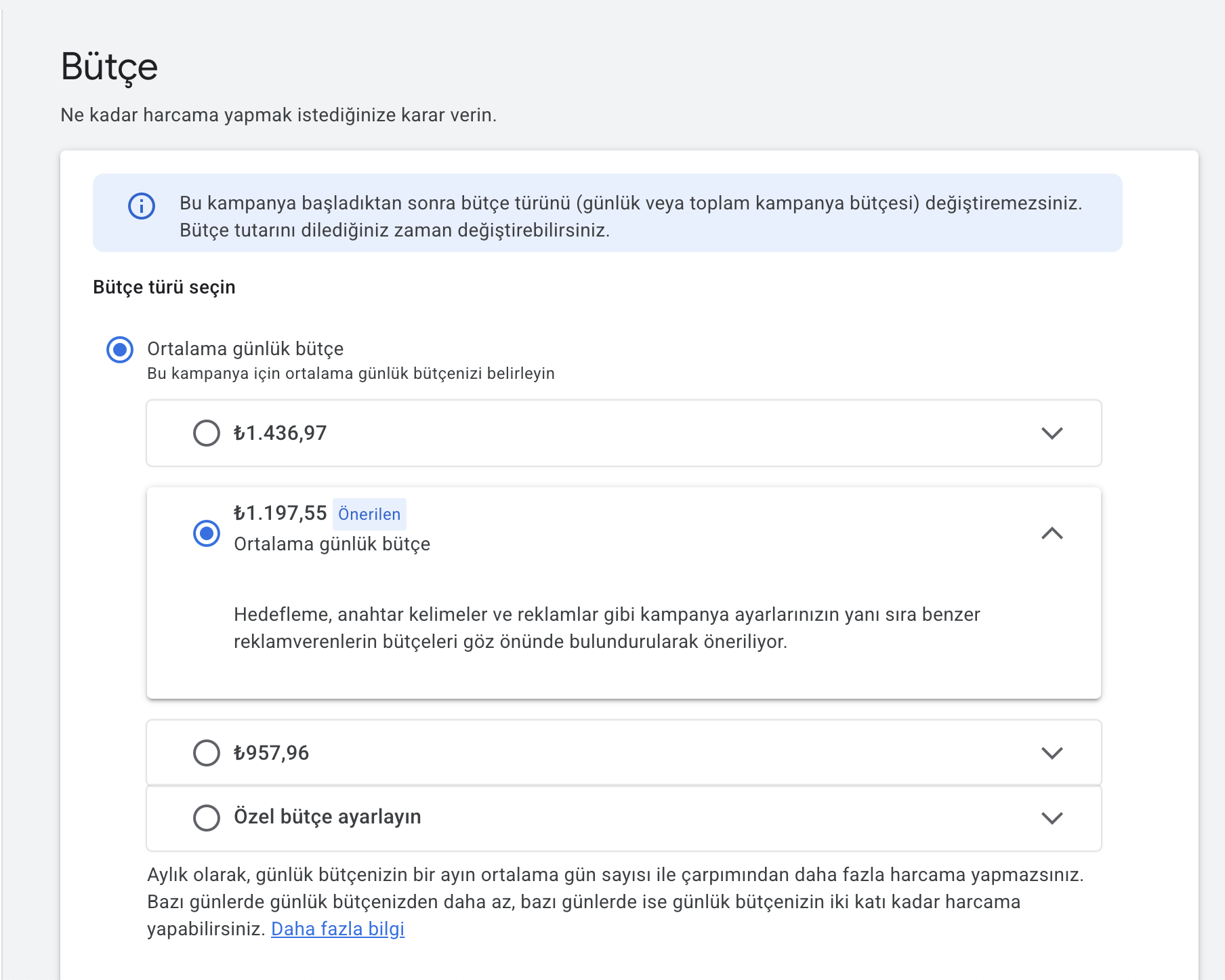Click the ₺1.436,97 amount text

[x=280, y=433]
